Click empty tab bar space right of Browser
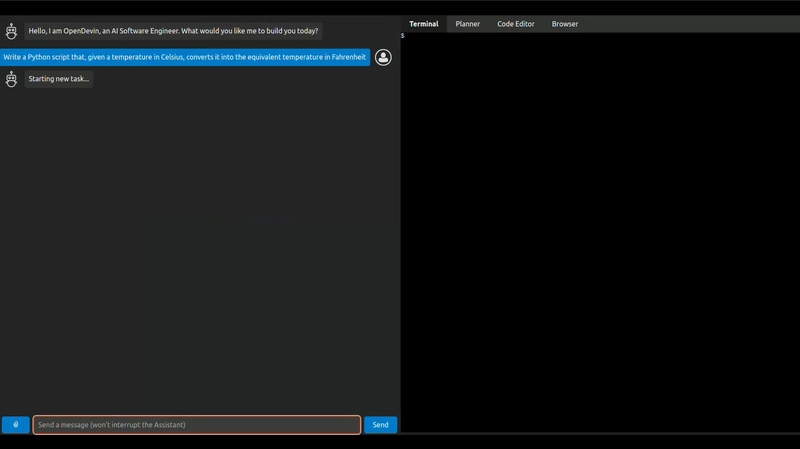The image size is (800, 449). point(690,24)
